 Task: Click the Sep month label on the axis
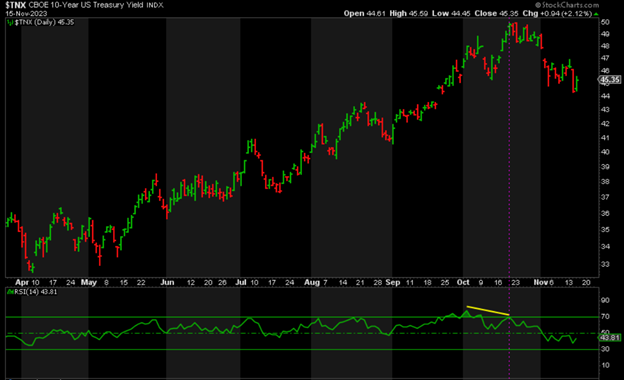coord(393,282)
